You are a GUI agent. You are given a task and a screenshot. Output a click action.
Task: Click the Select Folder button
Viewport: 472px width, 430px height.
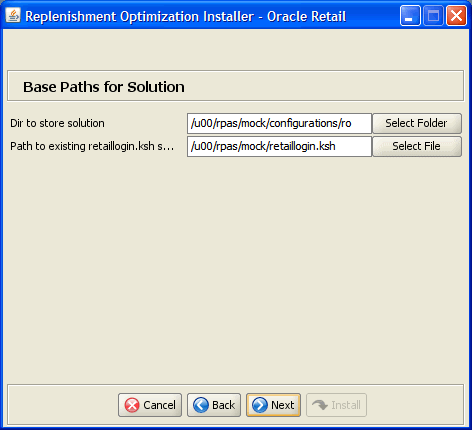tap(417, 123)
